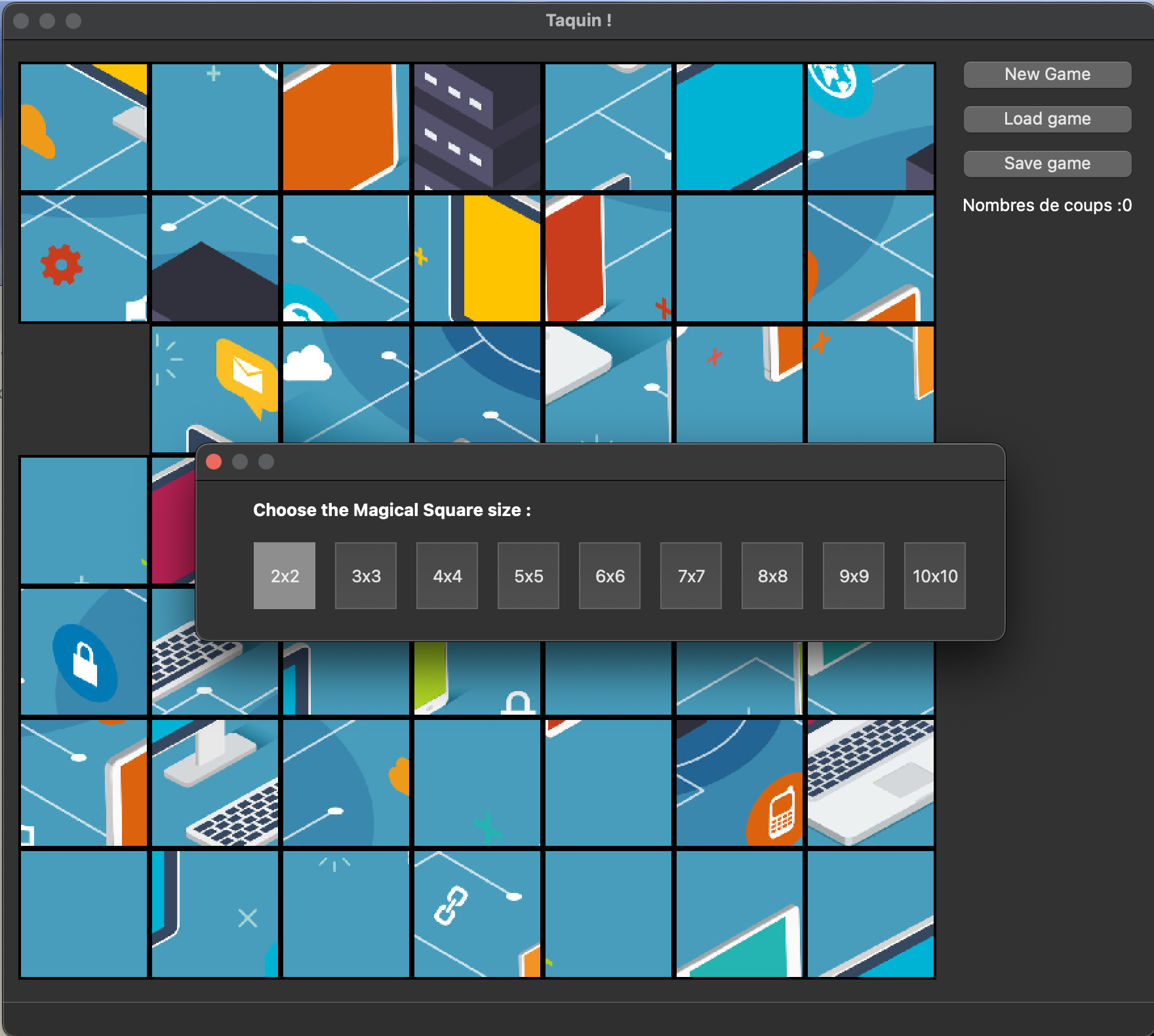This screenshot has width=1154, height=1036.
Task: Choose the 6x6 size option
Action: tap(610, 576)
